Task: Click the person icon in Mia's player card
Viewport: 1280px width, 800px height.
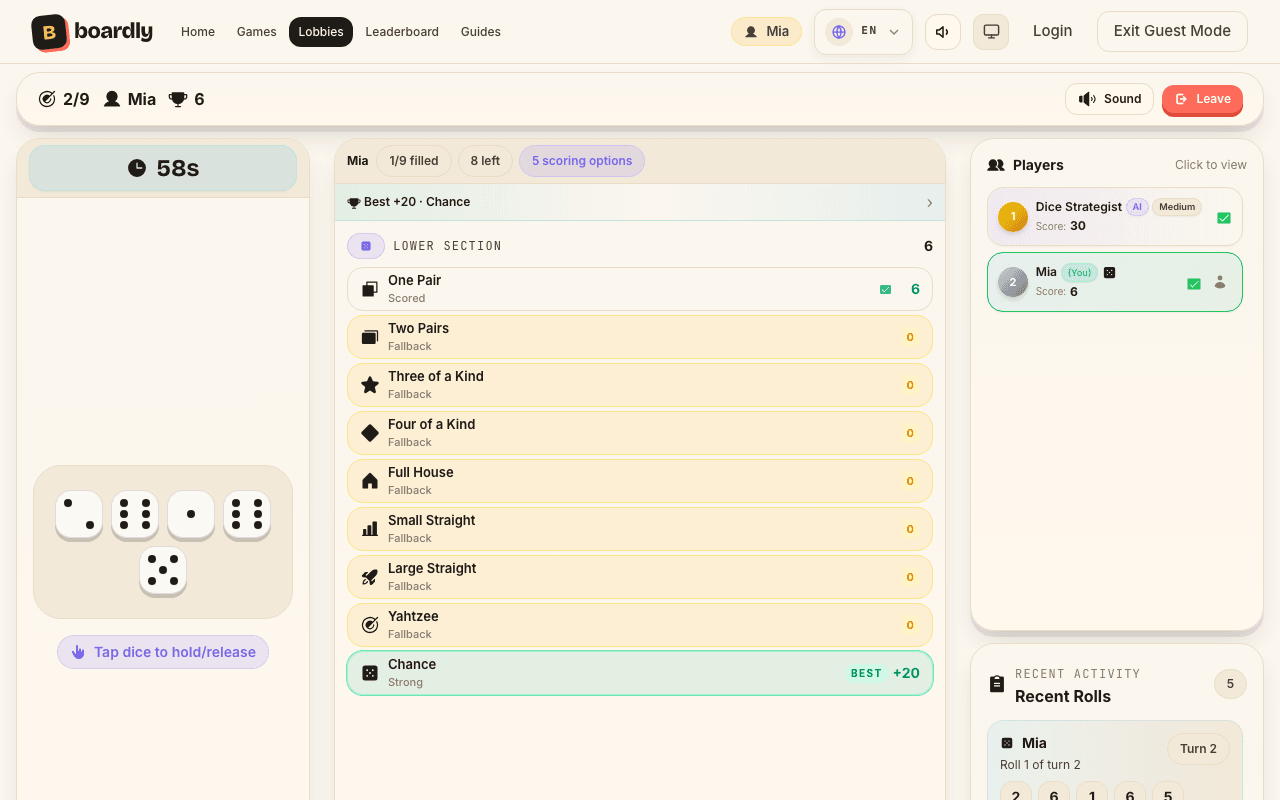Action: 1220,283
